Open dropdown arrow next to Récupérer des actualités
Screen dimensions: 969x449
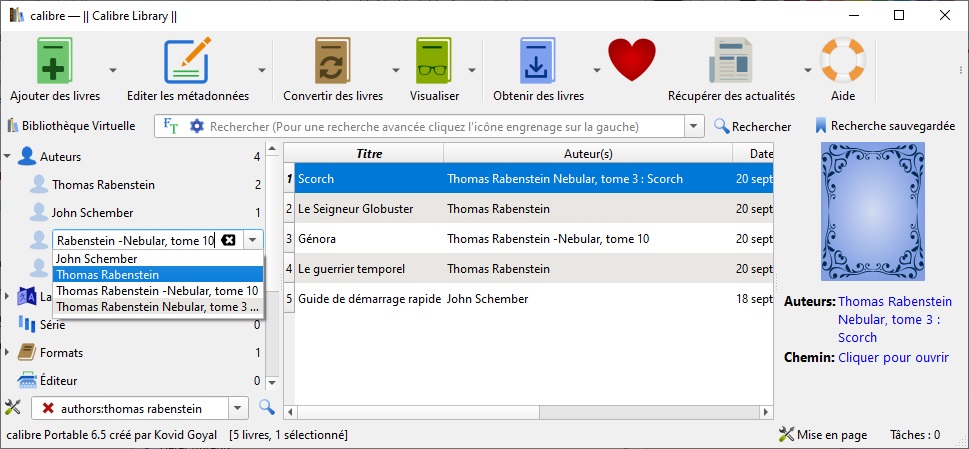pyautogui.click(x=808, y=70)
